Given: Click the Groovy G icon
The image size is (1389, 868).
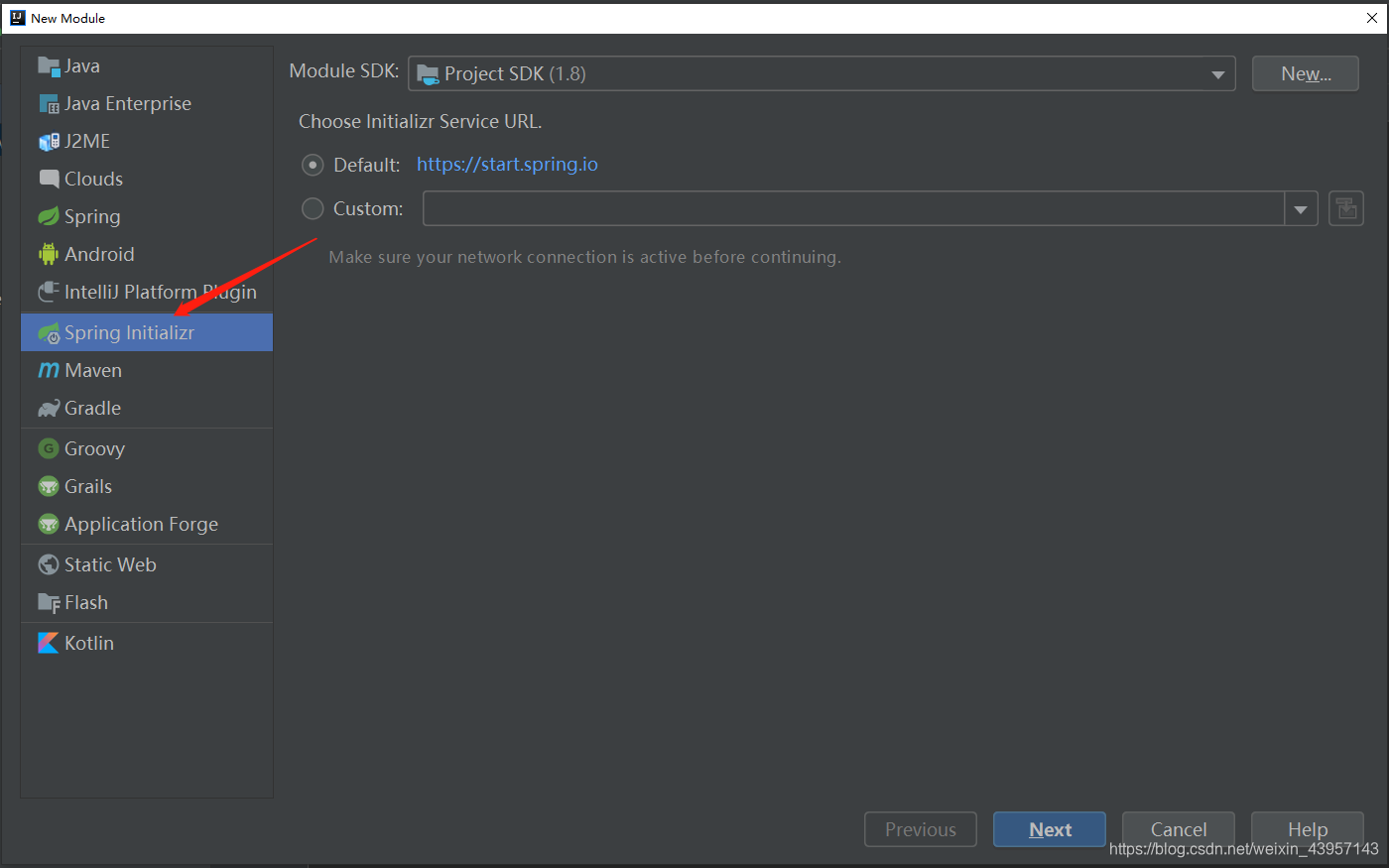Looking at the screenshot, I should [x=49, y=449].
